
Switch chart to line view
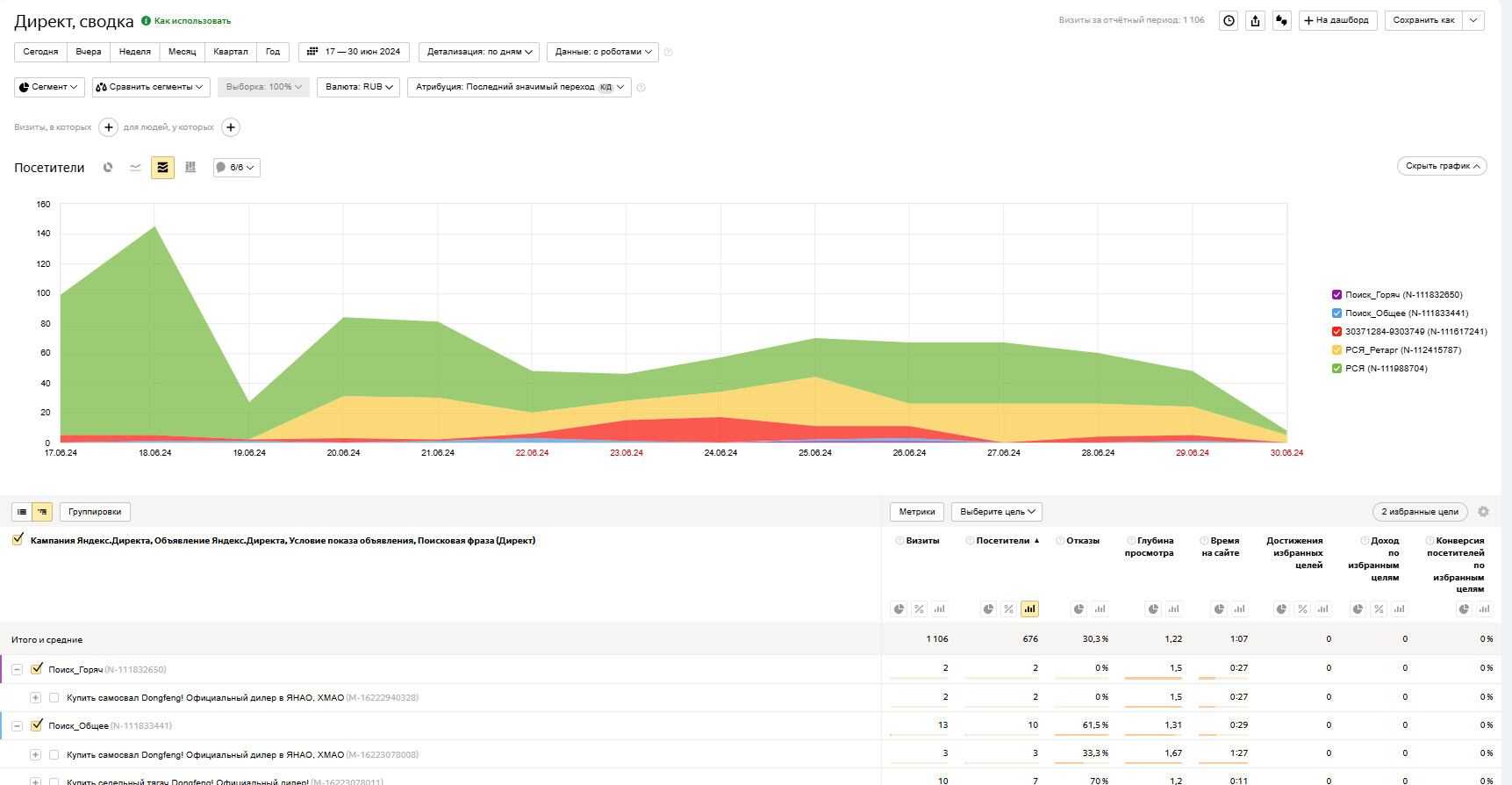coord(135,167)
